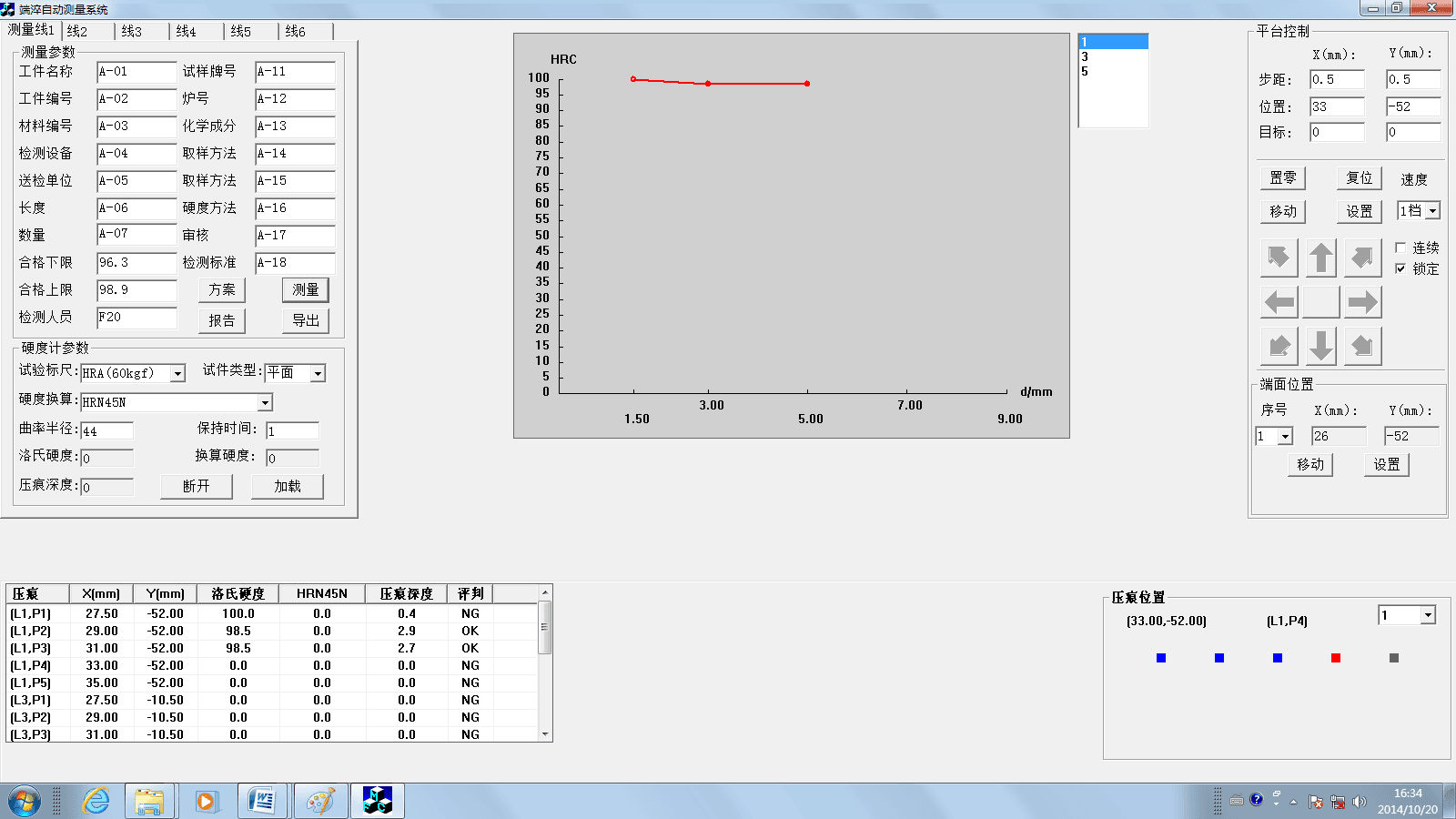This screenshot has height=819, width=1456.
Task: Open the 试验标尺 HRA(60kgf) dropdown
Action: coord(178,373)
